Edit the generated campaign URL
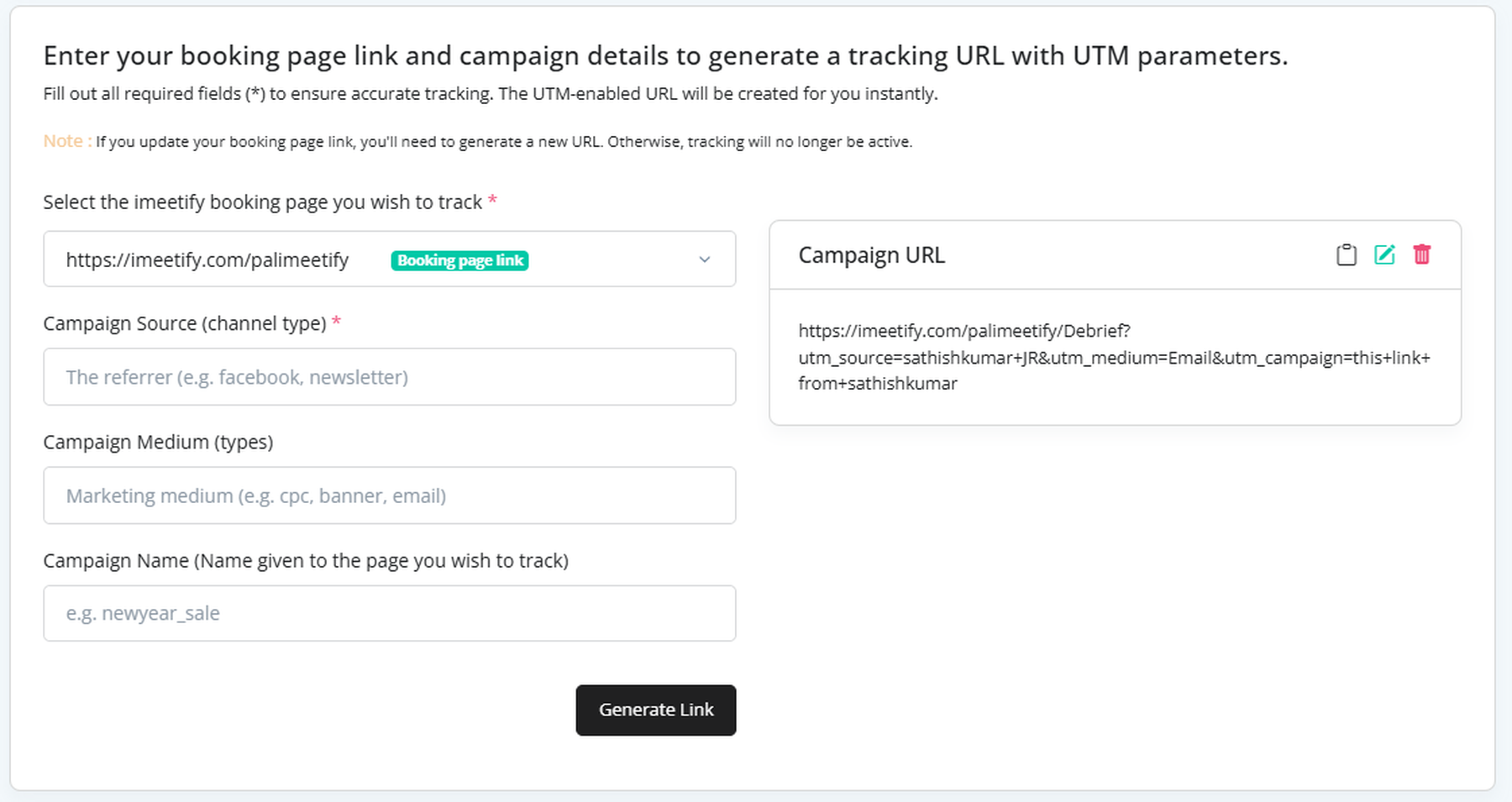Viewport: 1512px width, 802px height. click(1384, 254)
